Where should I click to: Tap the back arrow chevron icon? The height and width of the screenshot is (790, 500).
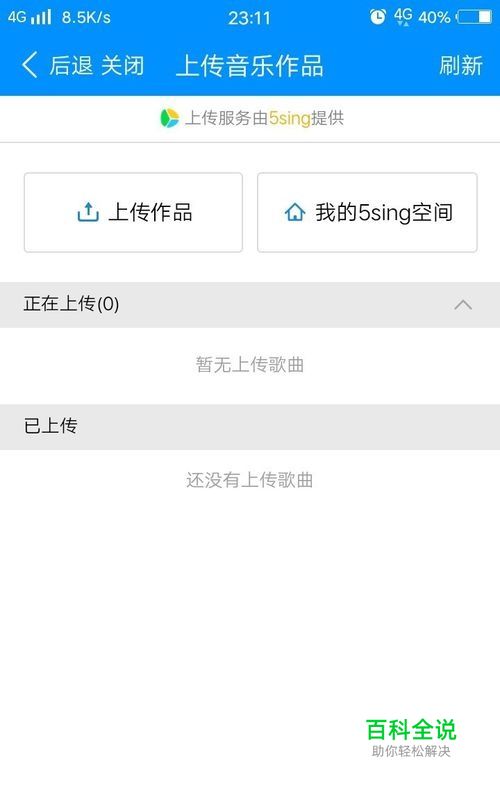coord(30,65)
